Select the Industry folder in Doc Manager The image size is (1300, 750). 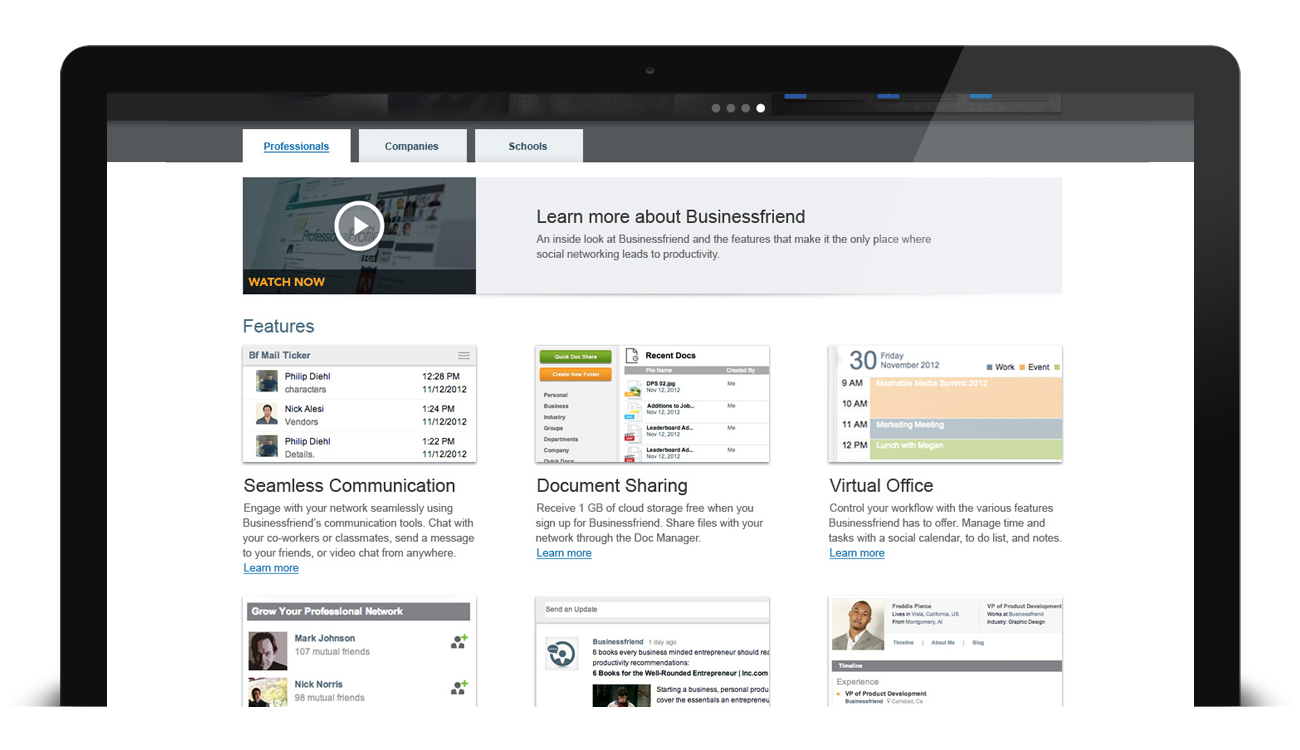(555, 417)
